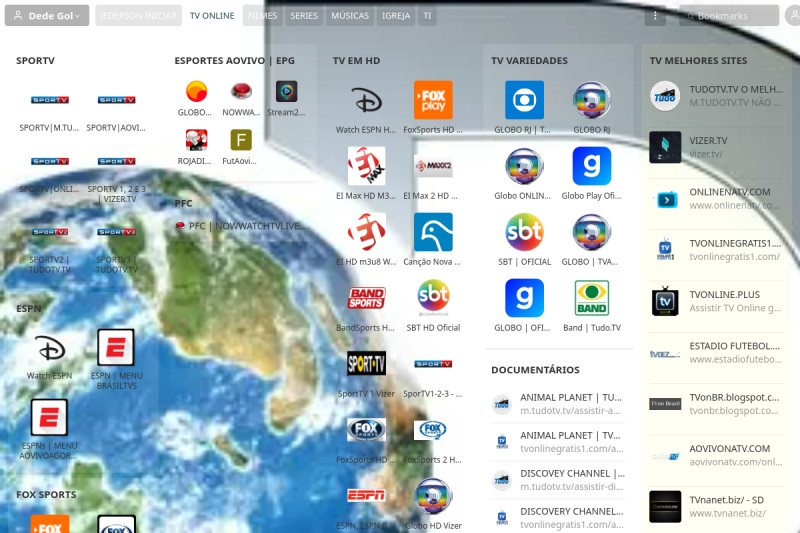Switch to the TV ONLINE tab
The height and width of the screenshot is (533, 800).
(x=212, y=15)
